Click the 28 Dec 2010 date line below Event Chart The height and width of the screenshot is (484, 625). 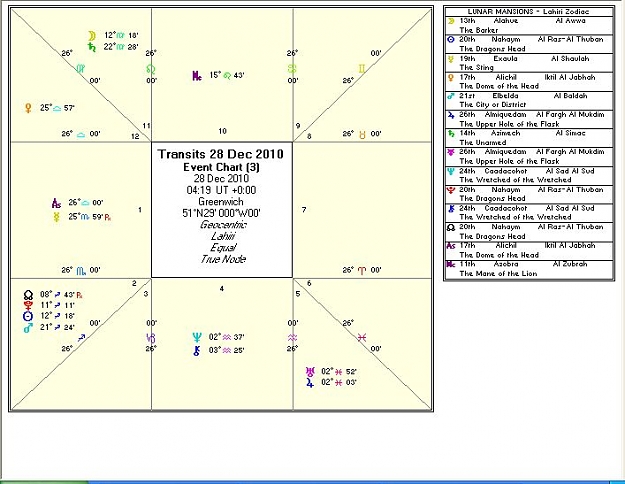pos(221,179)
